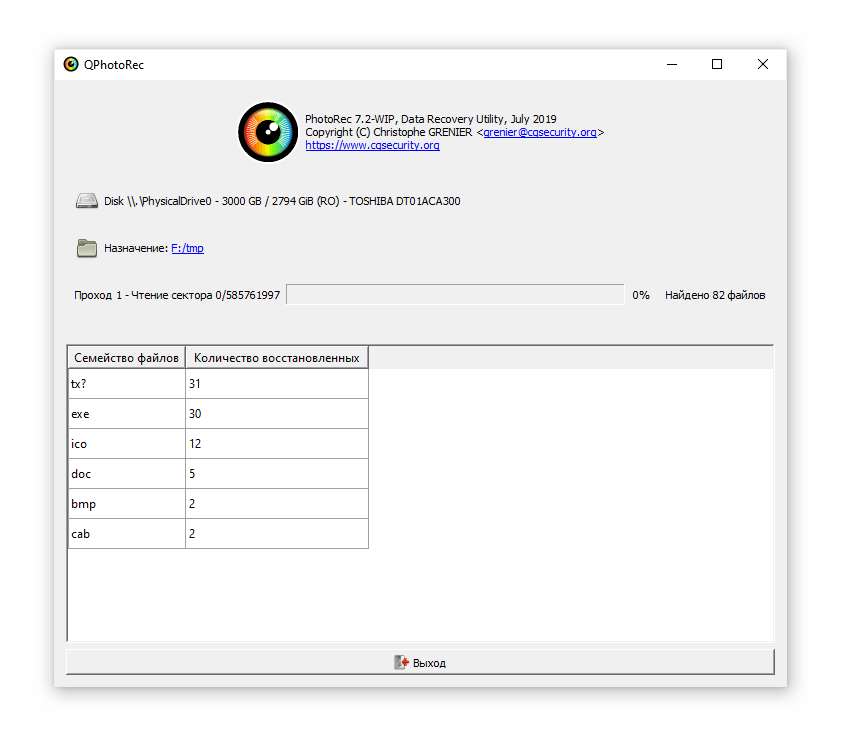Select the tx? file family cell
Viewport: 845px width, 741px height.
[126, 384]
